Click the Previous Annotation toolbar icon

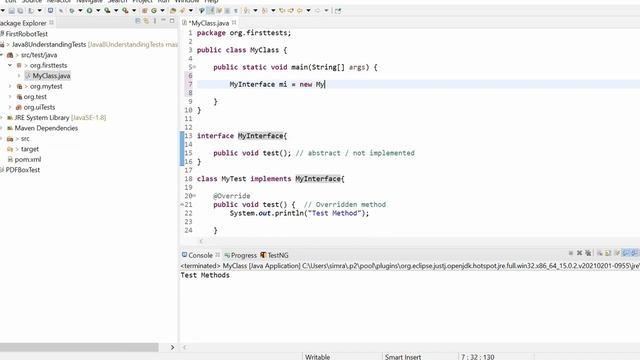[264, 11]
